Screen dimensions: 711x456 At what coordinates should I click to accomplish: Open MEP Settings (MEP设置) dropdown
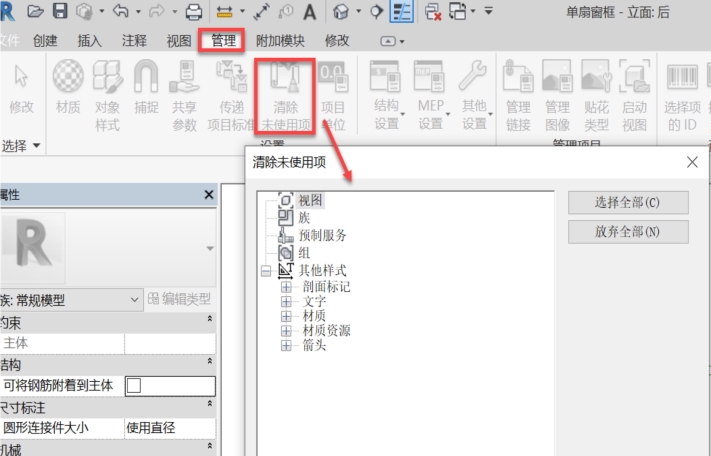[430, 95]
